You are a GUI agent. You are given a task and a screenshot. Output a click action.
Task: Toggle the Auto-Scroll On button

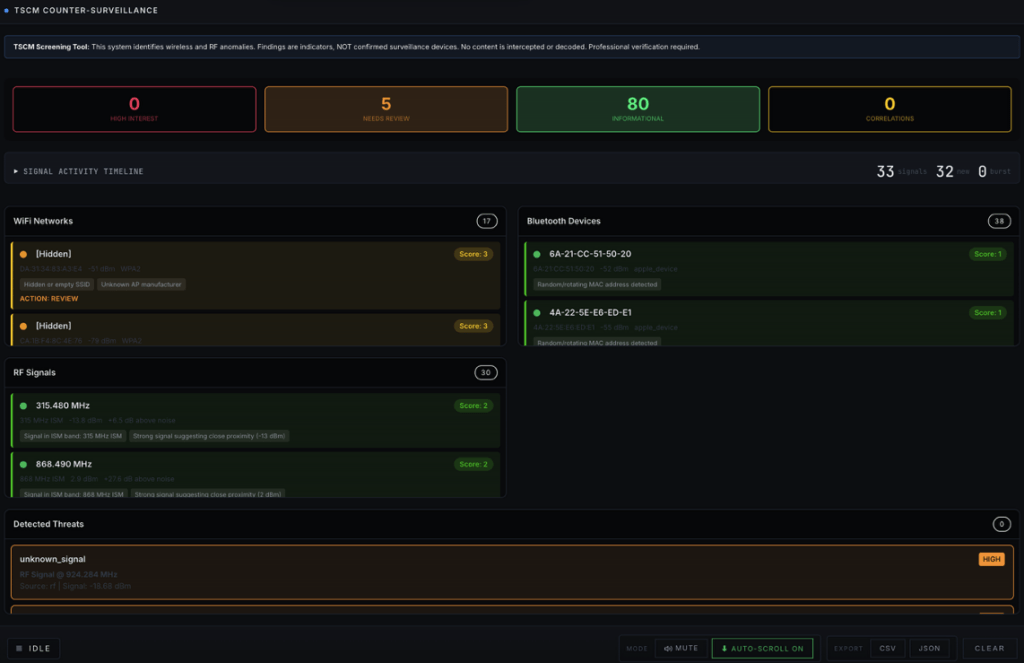point(762,648)
